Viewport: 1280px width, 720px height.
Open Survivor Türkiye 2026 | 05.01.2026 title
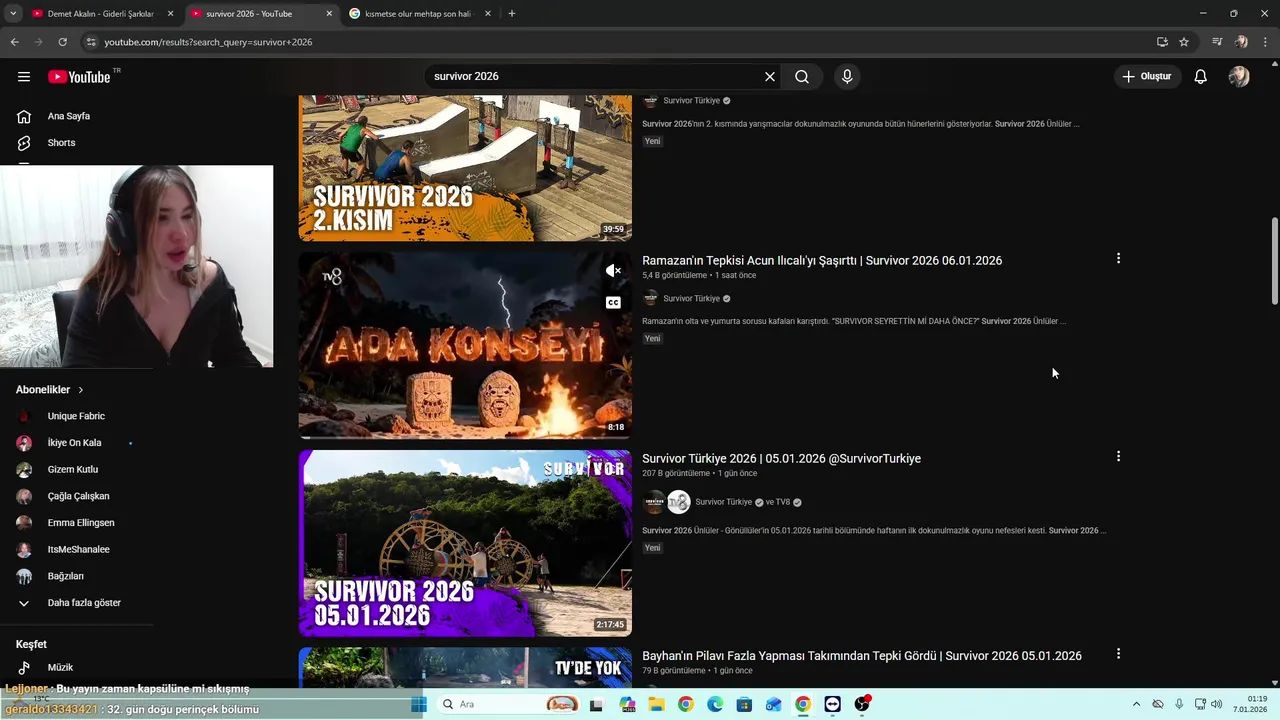pyautogui.click(x=781, y=459)
